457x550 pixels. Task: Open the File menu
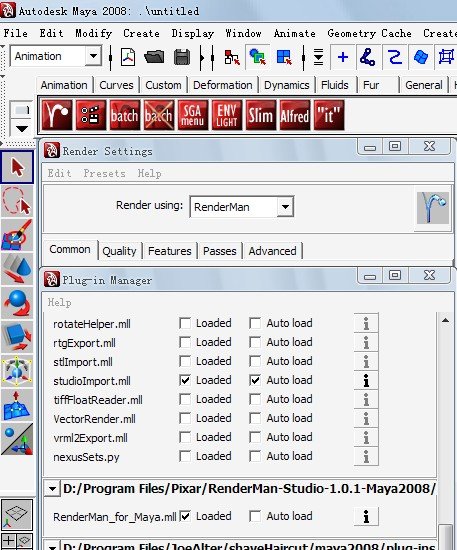(x=16, y=33)
